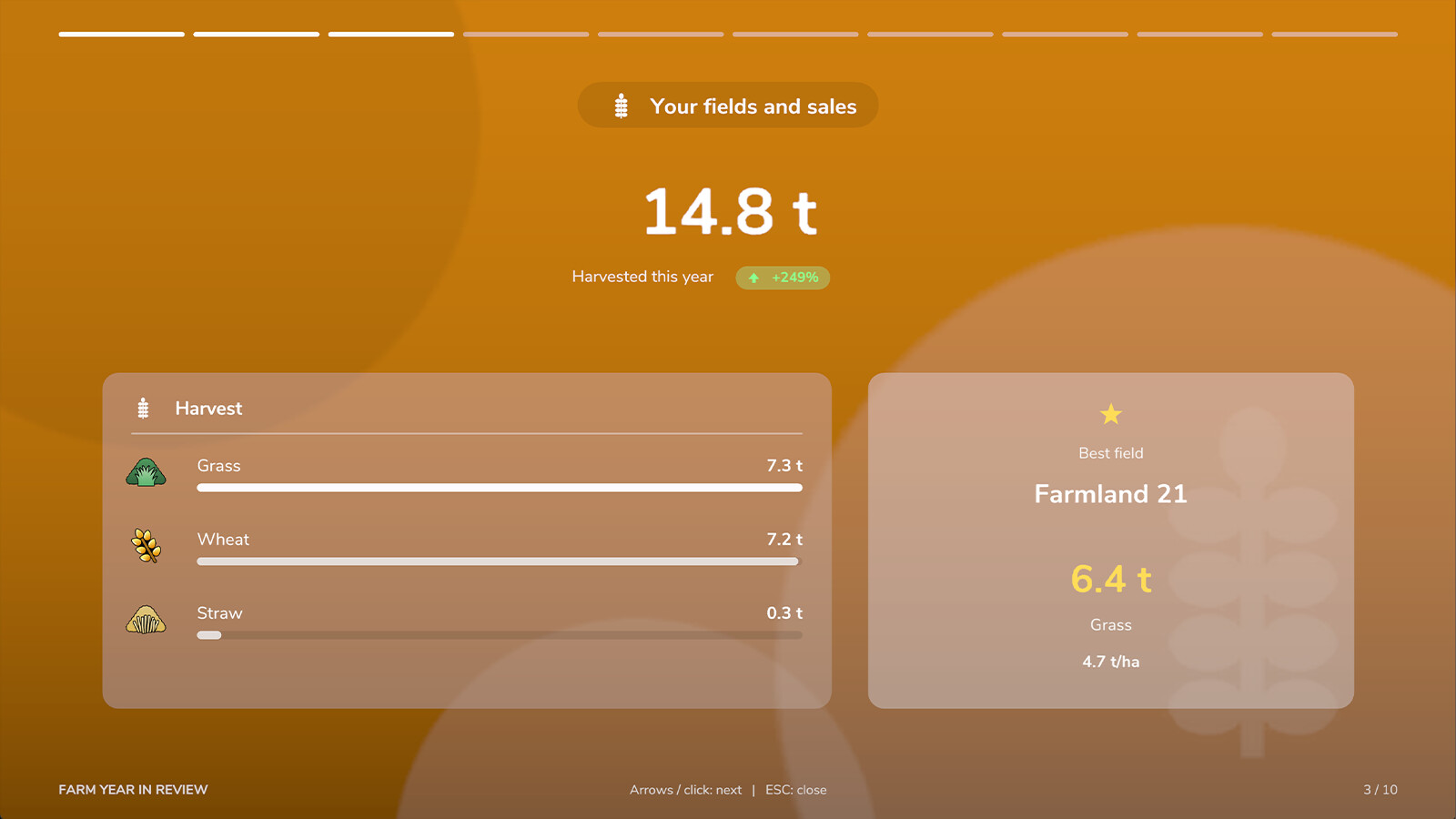Click the 7.3 t Grass value

tap(784, 466)
